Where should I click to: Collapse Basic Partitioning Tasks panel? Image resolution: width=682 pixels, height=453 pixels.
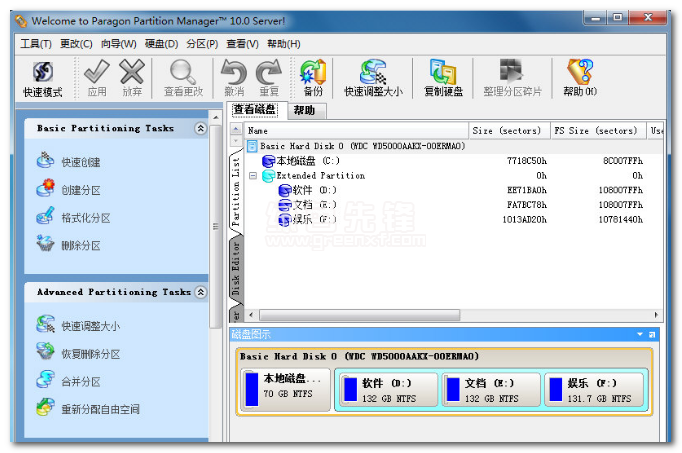click(200, 128)
